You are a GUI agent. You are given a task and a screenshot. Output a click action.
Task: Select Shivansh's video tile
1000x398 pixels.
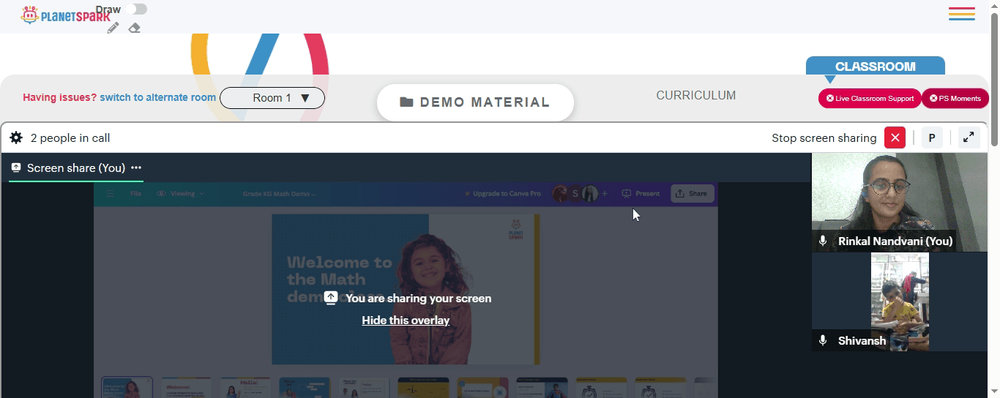[x=899, y=302]
